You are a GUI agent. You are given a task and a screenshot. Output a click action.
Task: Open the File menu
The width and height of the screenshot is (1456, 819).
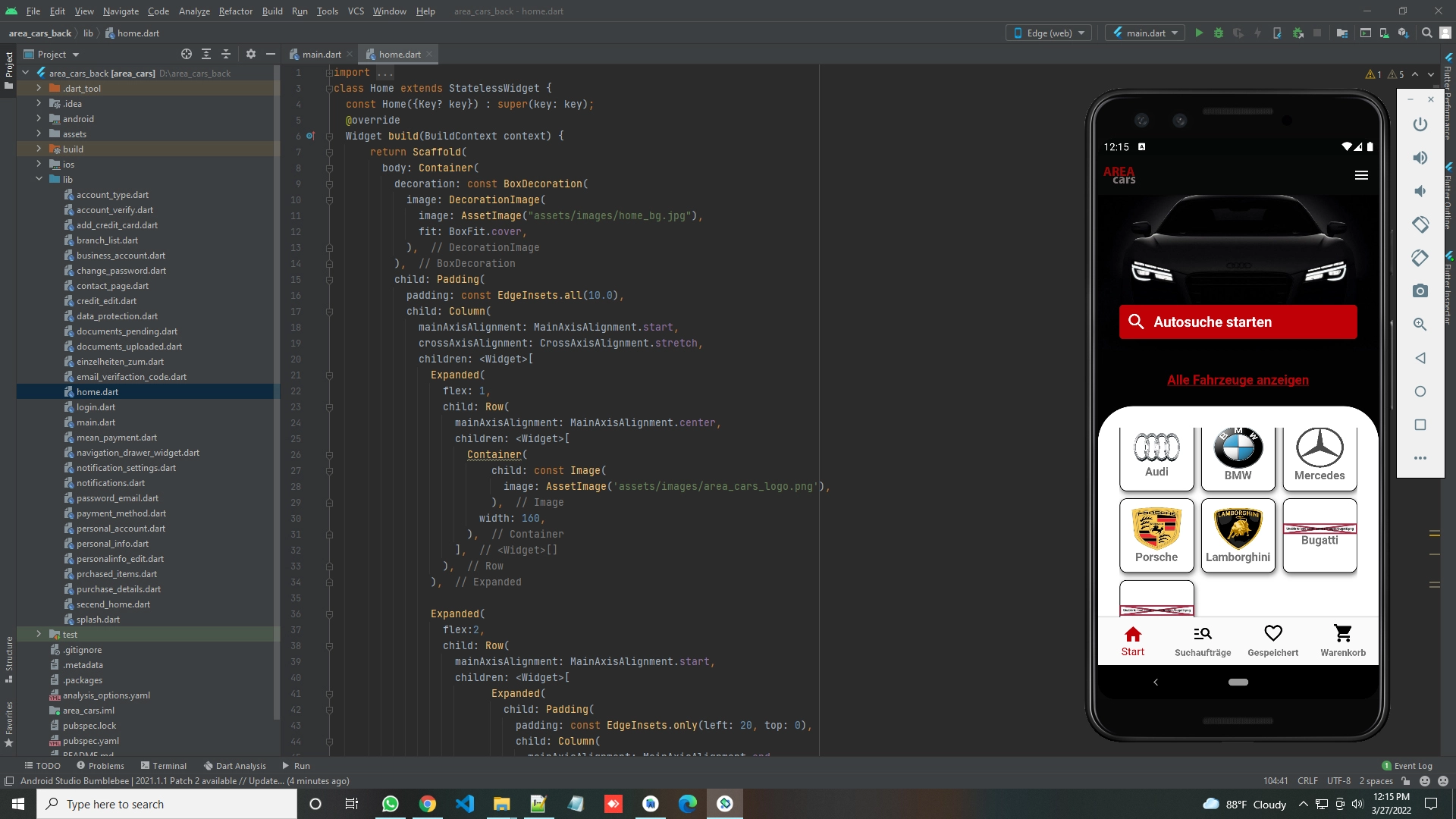tap(33, 11)
